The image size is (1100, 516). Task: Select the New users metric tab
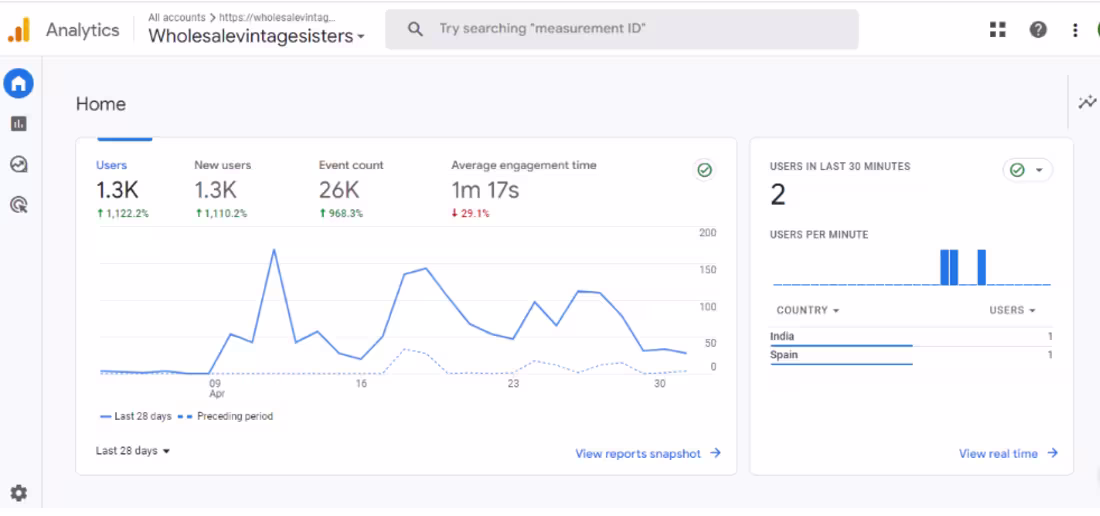222,189
